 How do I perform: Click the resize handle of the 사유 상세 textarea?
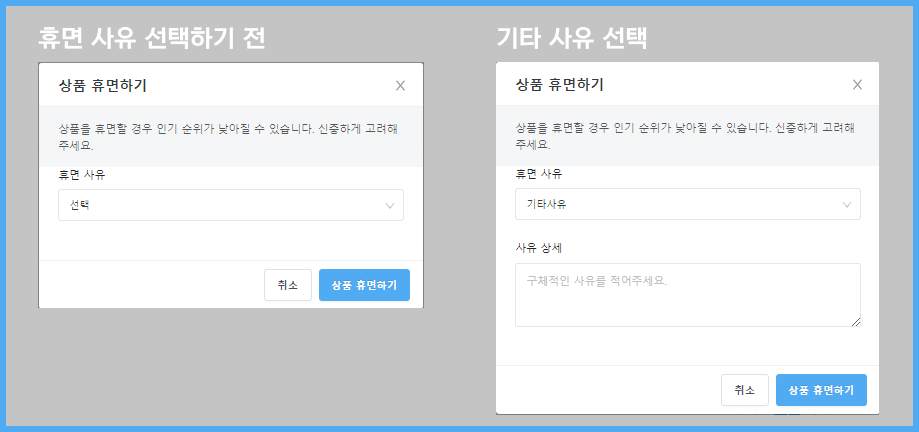(x=855, y=321)
